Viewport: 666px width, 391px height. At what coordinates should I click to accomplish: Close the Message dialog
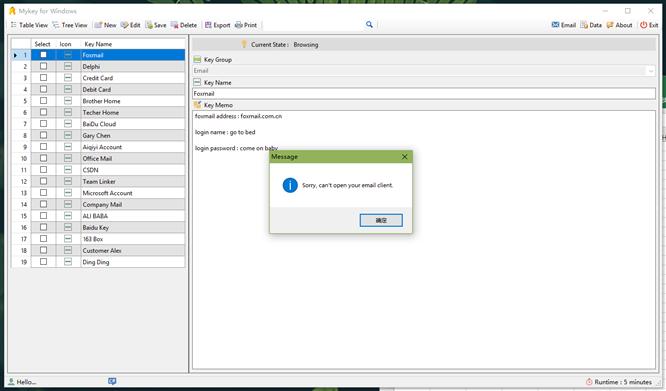[x=404, y=157]
